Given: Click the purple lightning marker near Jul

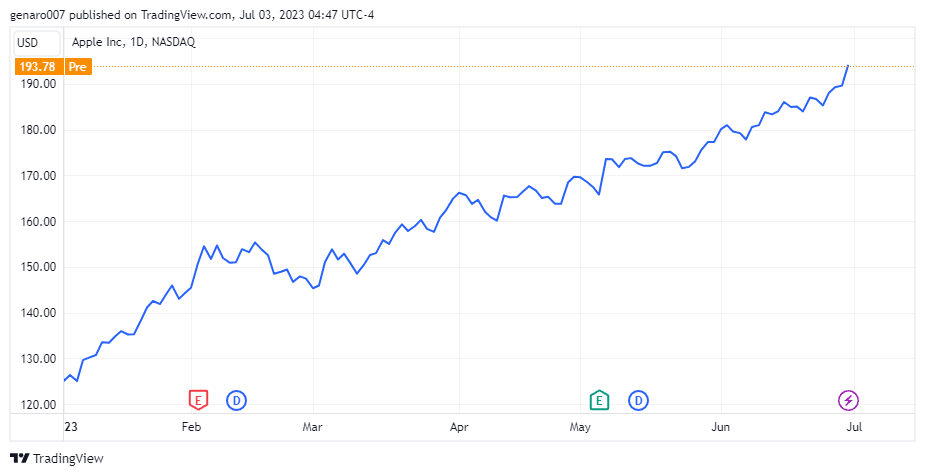Looking at the screenshot, I should [848, 401].
